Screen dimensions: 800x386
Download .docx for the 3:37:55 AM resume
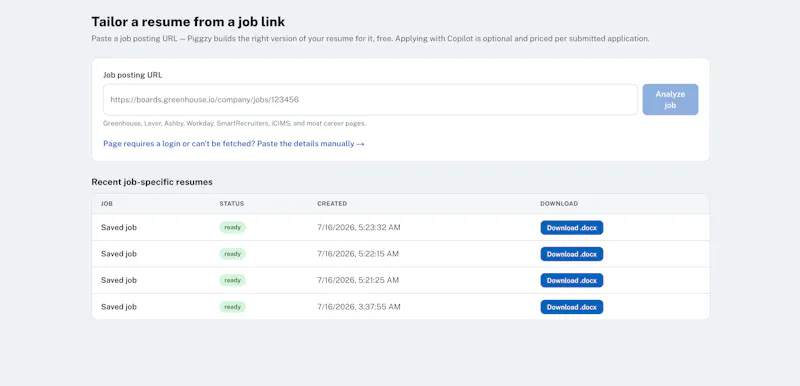(x=571, y=307)
